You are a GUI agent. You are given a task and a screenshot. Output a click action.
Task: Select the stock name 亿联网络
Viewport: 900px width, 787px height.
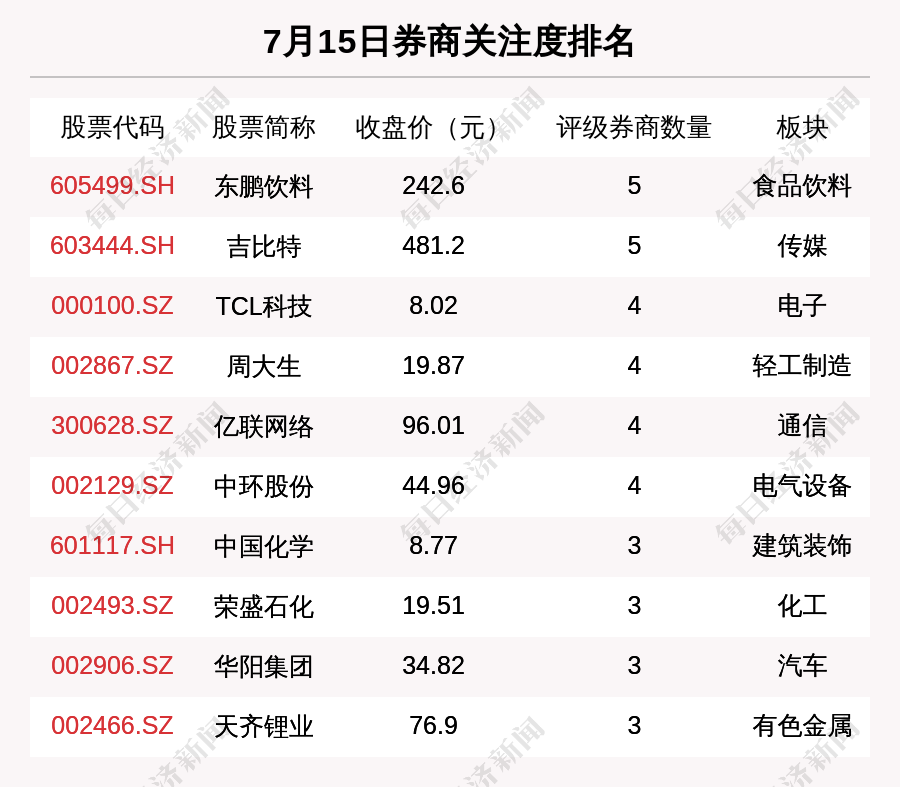[263, 427]
